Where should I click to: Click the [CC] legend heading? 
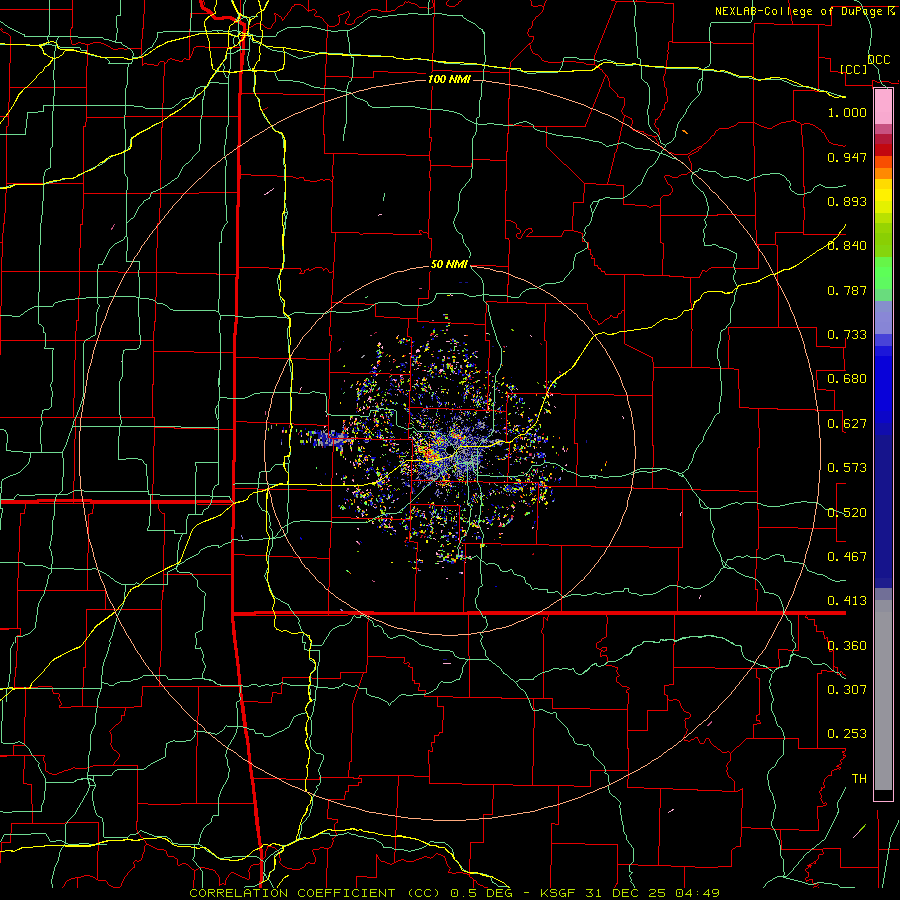pos(854,69)
